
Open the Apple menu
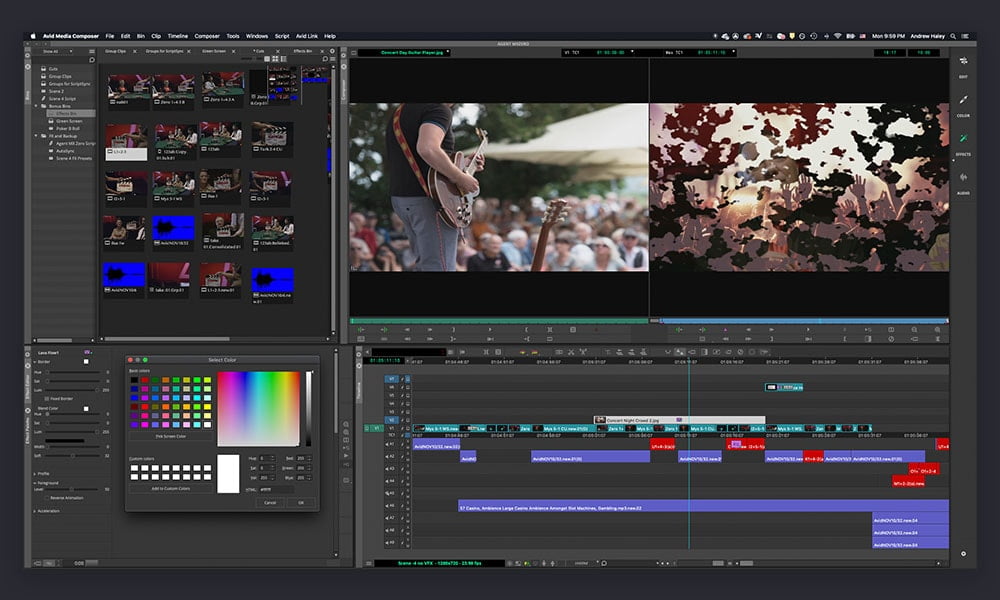(x=33, y=36)
